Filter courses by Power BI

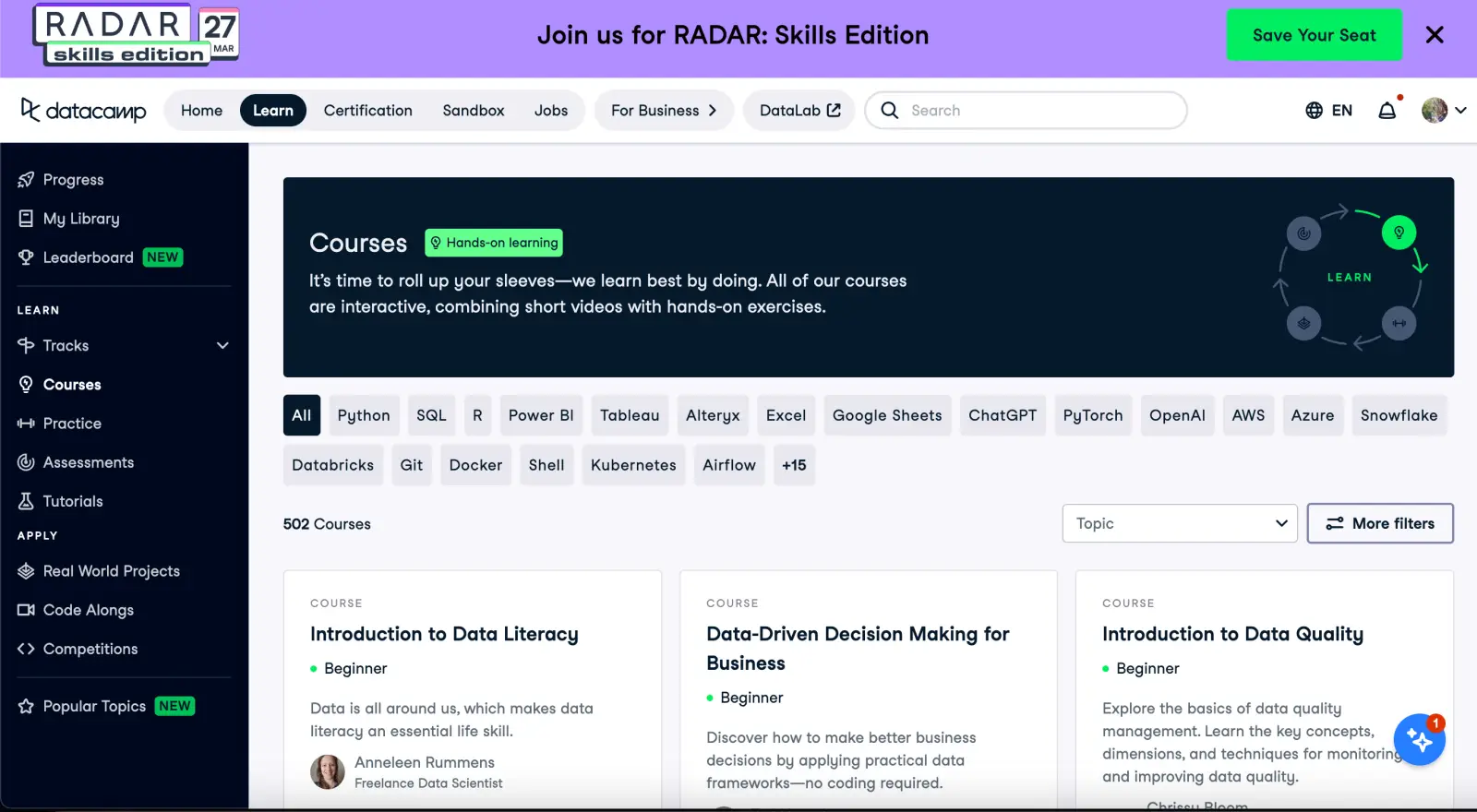point(541,415)
